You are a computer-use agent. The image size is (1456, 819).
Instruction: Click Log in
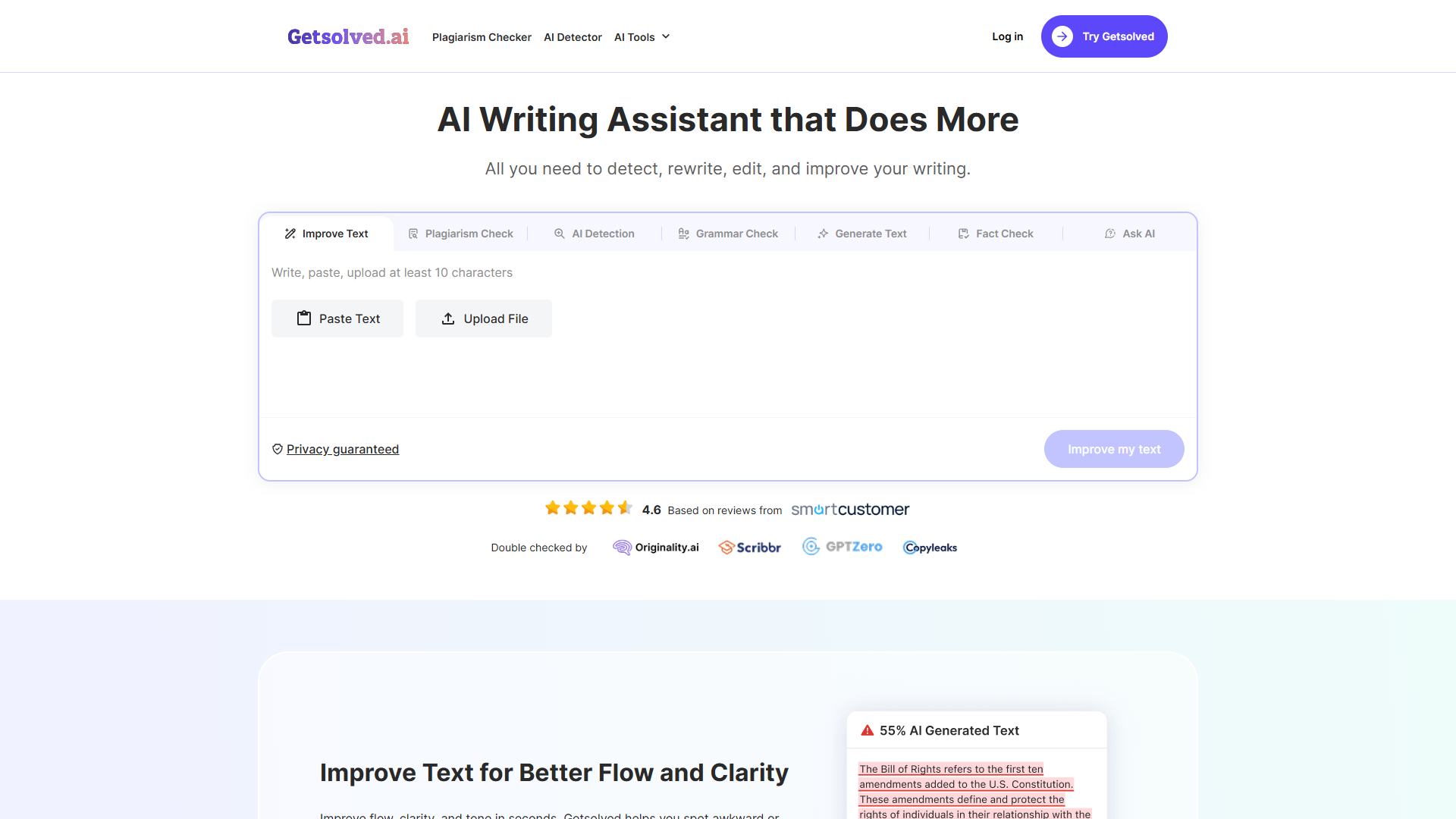click(x=1007, y=36)
